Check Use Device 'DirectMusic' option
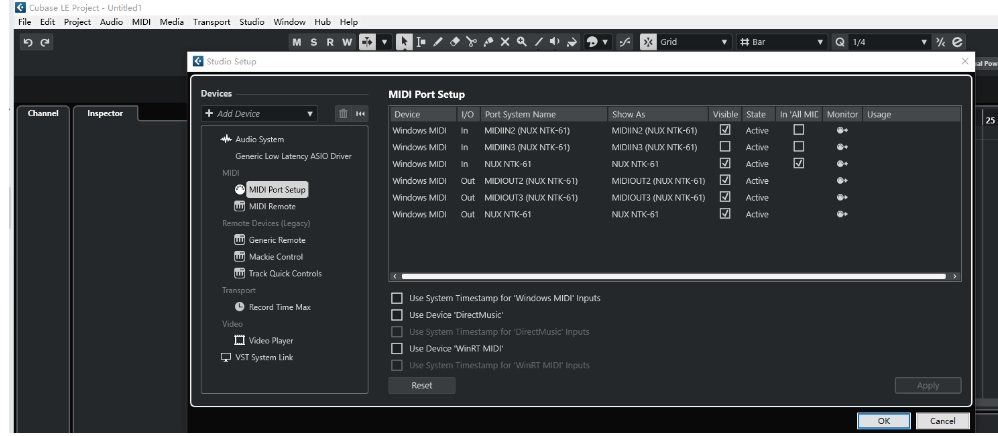998x436 pixels. (x=397, y=315)
